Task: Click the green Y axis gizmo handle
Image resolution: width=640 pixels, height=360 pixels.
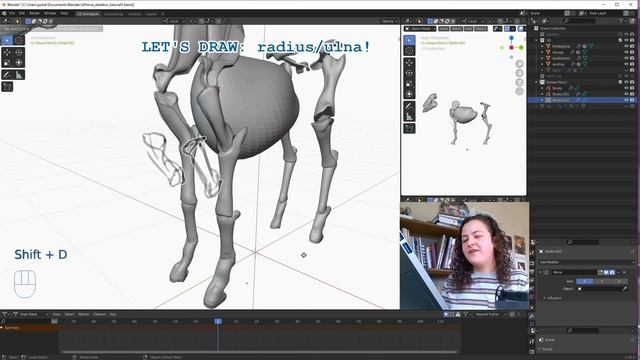Action: click(x=521, y=48)
